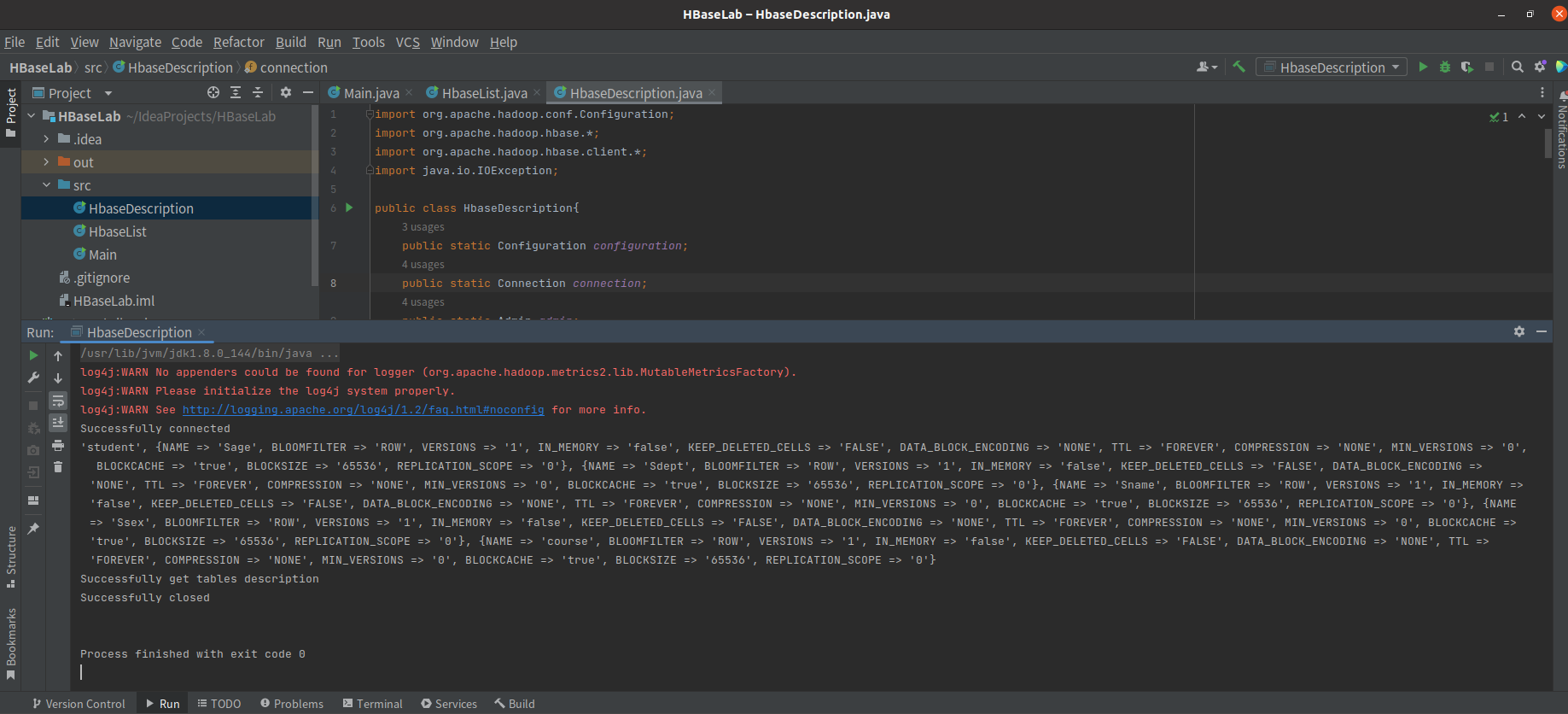Viewport: 1568px width, 714px height.
Task: Pin the Run tab
Action: pyautogui.click(x=33, y=529)
